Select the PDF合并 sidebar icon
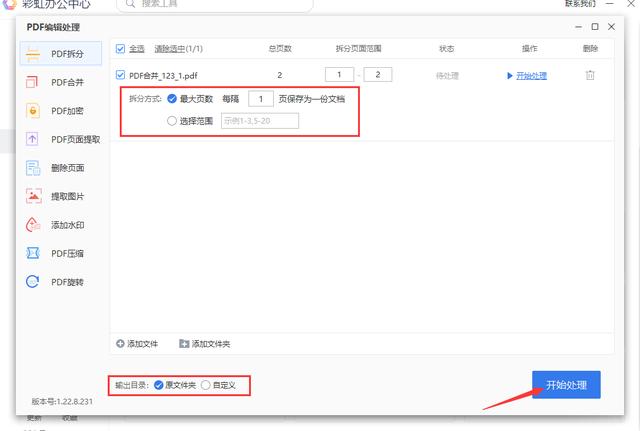The image size is (640, 431). pos(33,82)
